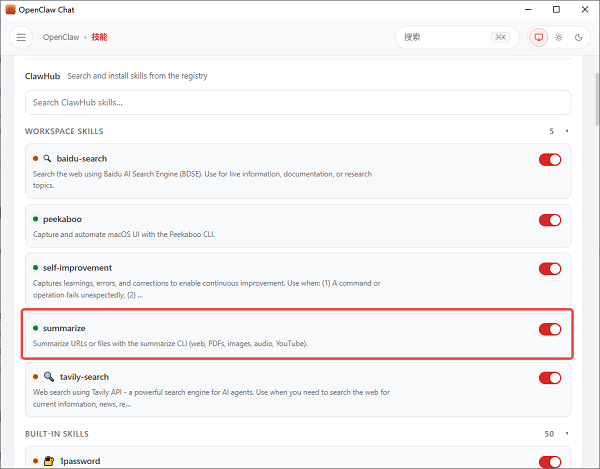The height and width of the screenshot is (469, 600).
Task: Open the baidu-search skill title
Action: pos(82,158)
